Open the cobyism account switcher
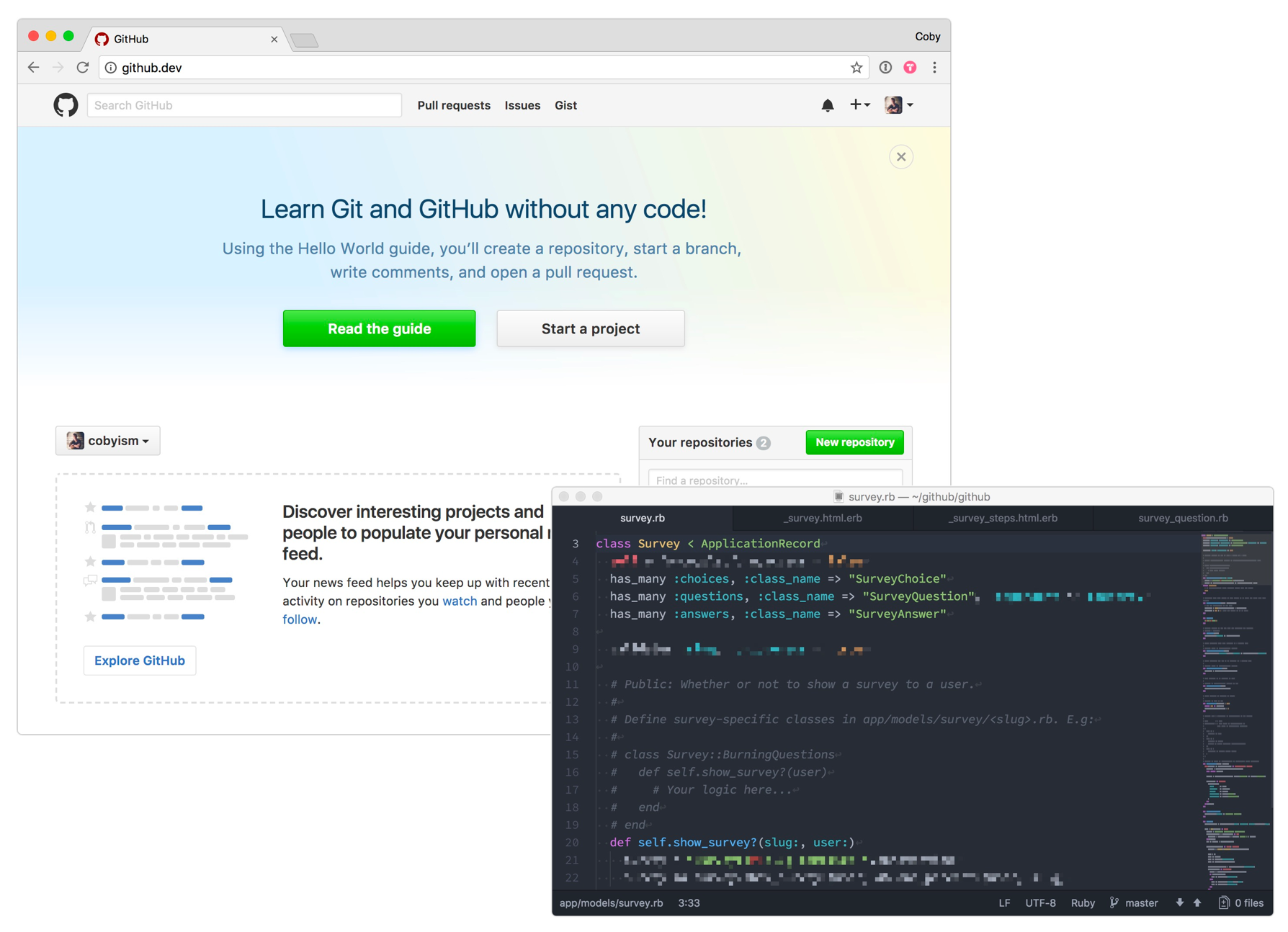1288x932 pixels. pos(108,441)
